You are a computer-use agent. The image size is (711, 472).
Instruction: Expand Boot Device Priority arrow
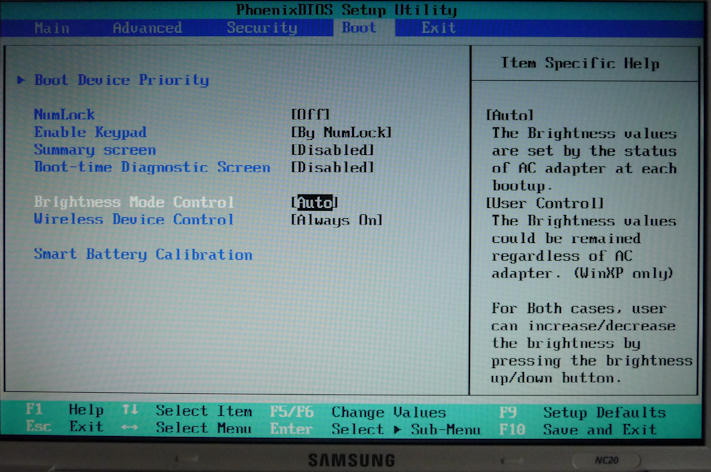pos(21,80)
